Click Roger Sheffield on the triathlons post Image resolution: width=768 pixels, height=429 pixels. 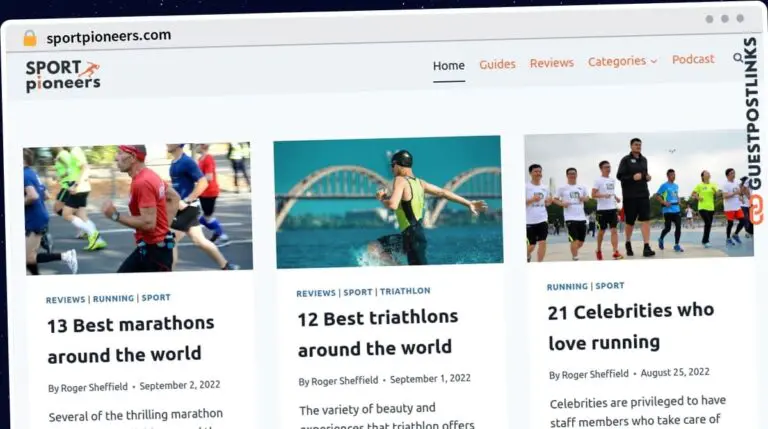tap(345, 381)
